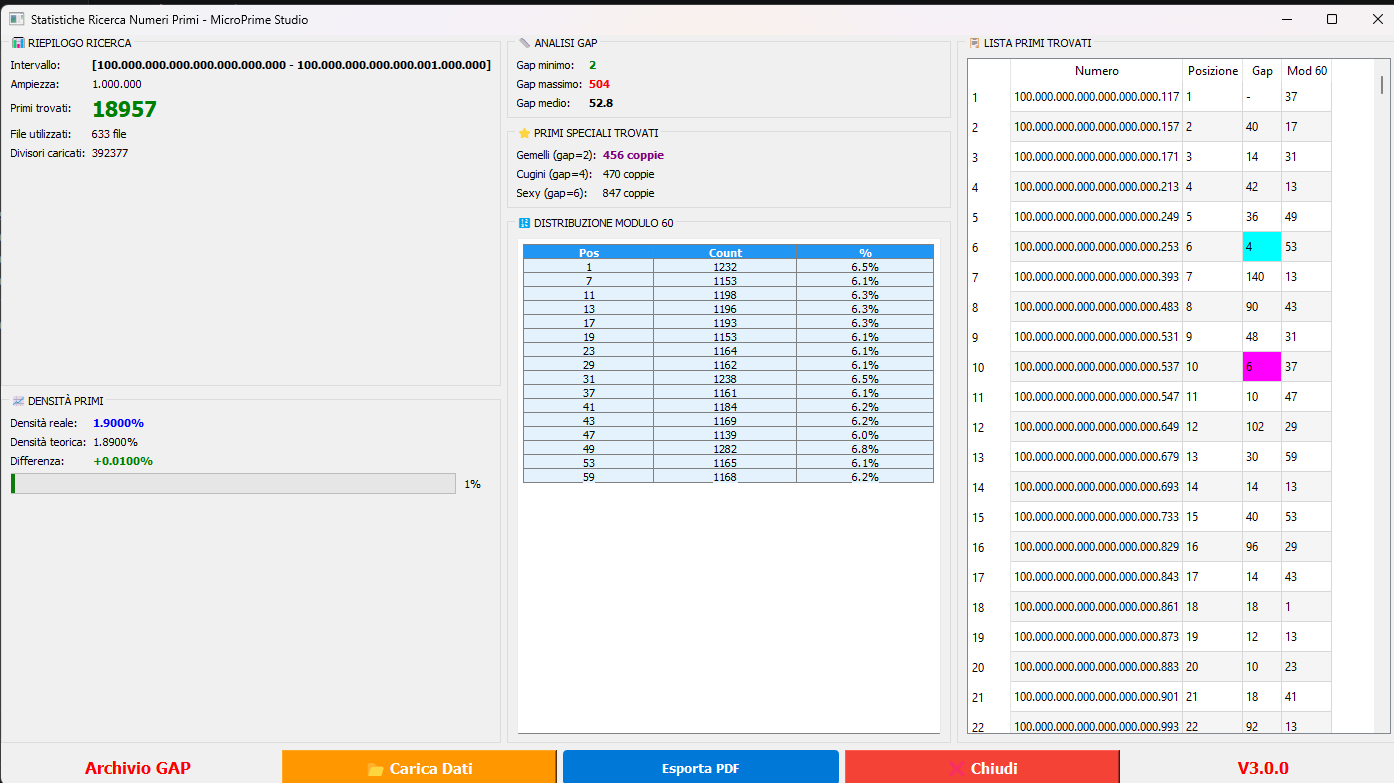Click the Ampiezza value 1.000.000
1394x783 pixels.
pyautogui.click(x=117, y=85)
